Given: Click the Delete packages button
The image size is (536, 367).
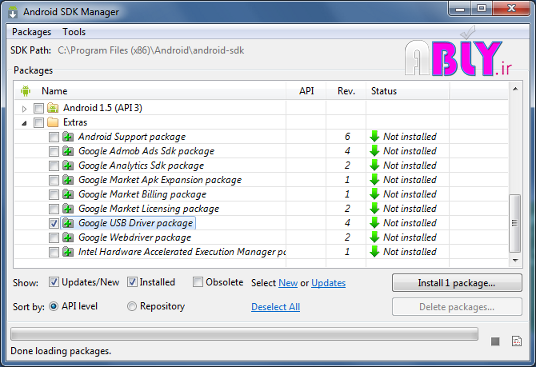Looking at the screenshot, I should (x=457, y=307).
